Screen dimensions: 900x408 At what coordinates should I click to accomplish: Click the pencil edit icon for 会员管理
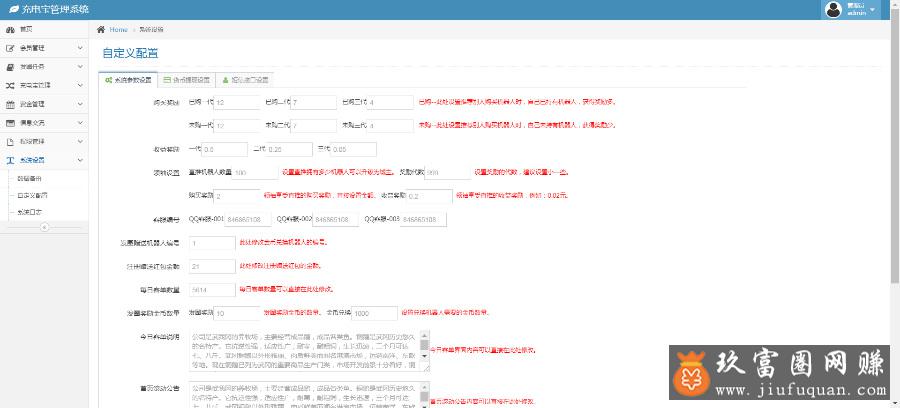click(x=10, y=47)
